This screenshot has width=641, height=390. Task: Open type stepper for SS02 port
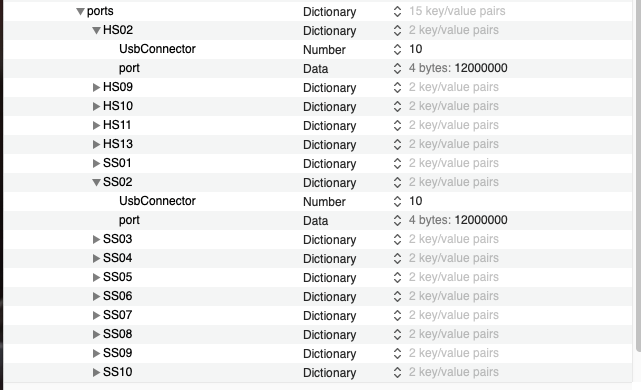click(x=397, y=220)
